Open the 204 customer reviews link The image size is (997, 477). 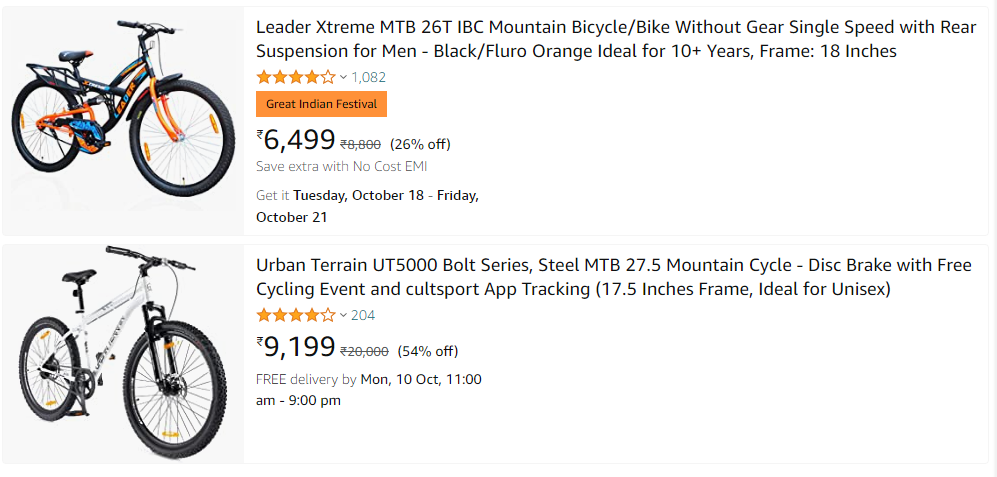coord(363,315)
